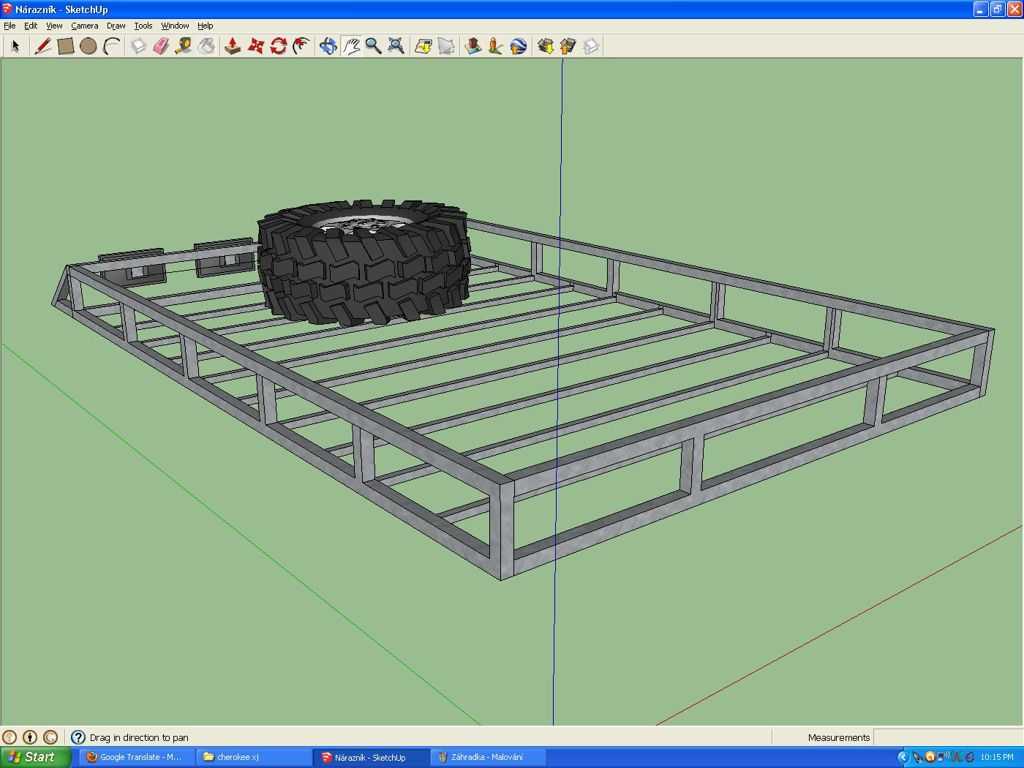Image resolution: width=1024 pixels, height=768 pixels.
Task: Open the File menu
Action: pos(9,26)
